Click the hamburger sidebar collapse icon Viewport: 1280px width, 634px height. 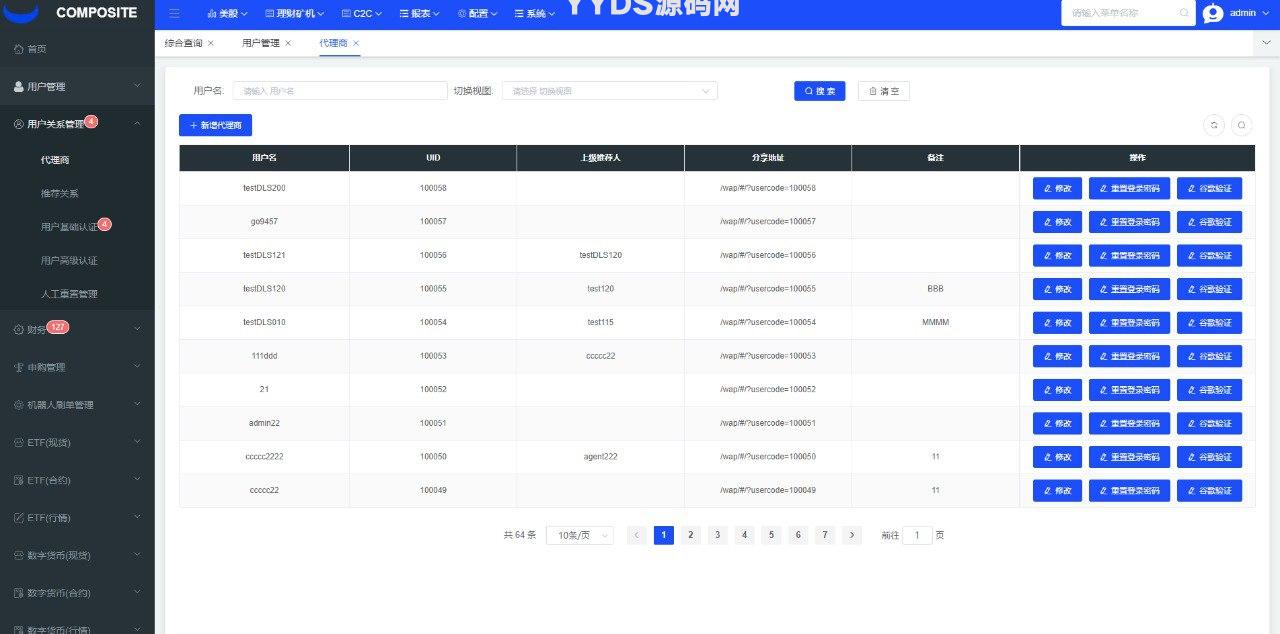click(x=175, y=14)
